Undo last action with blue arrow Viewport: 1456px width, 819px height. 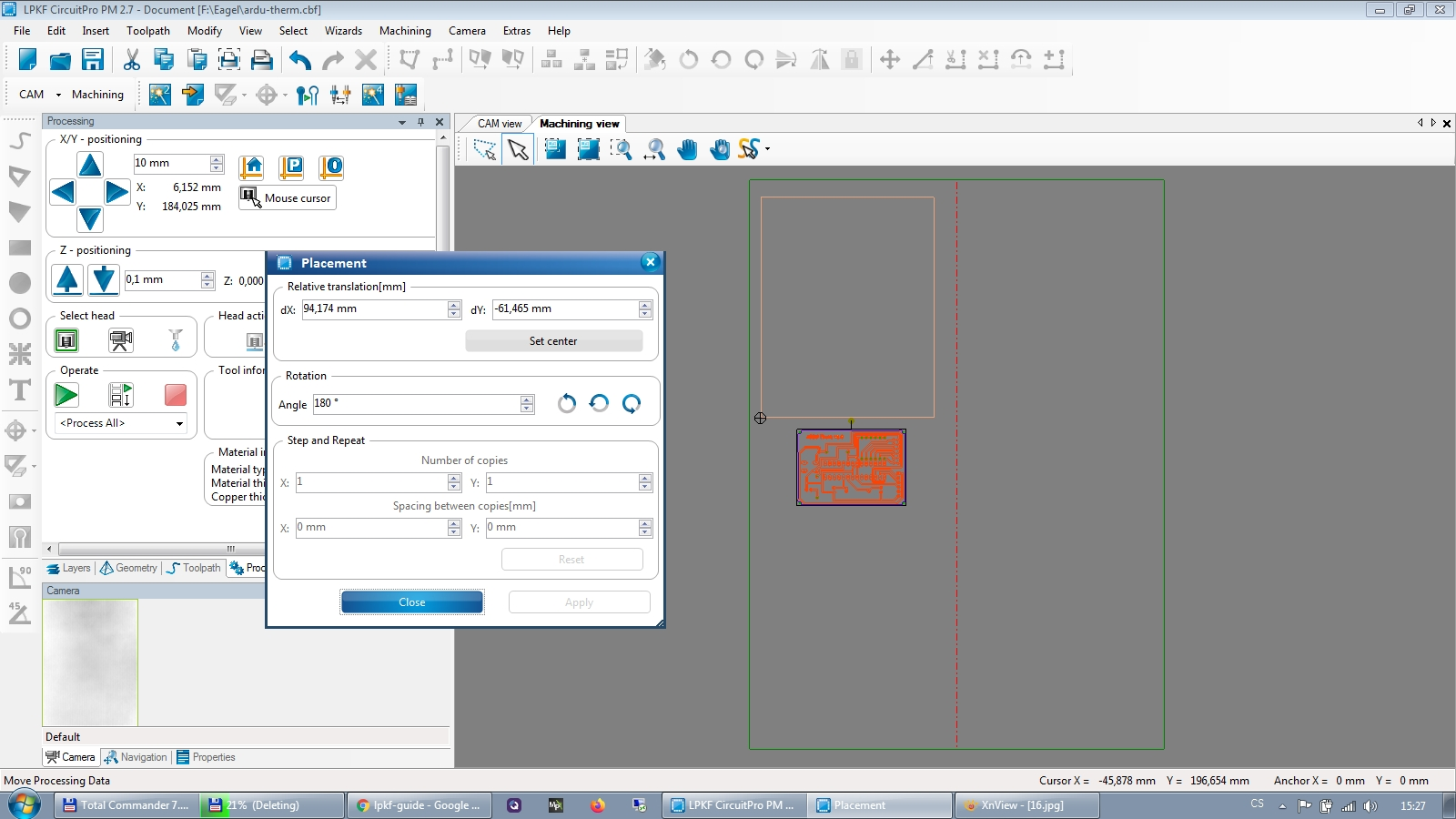pos(300,60)
